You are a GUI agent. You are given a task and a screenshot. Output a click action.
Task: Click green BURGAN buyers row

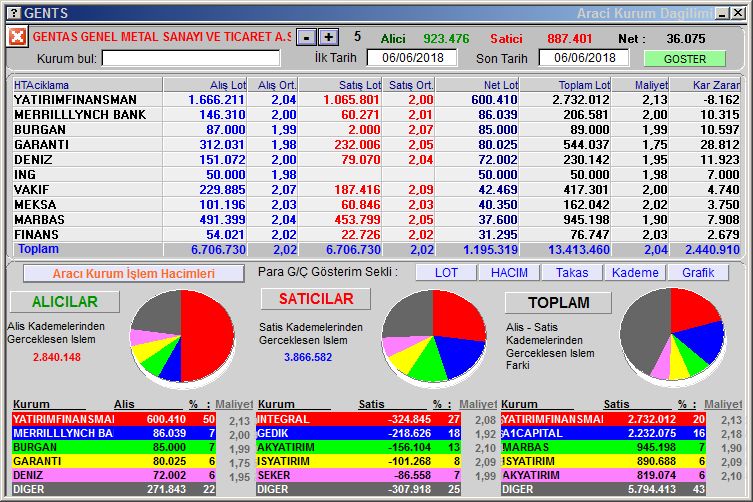click(x=114, y=447)
